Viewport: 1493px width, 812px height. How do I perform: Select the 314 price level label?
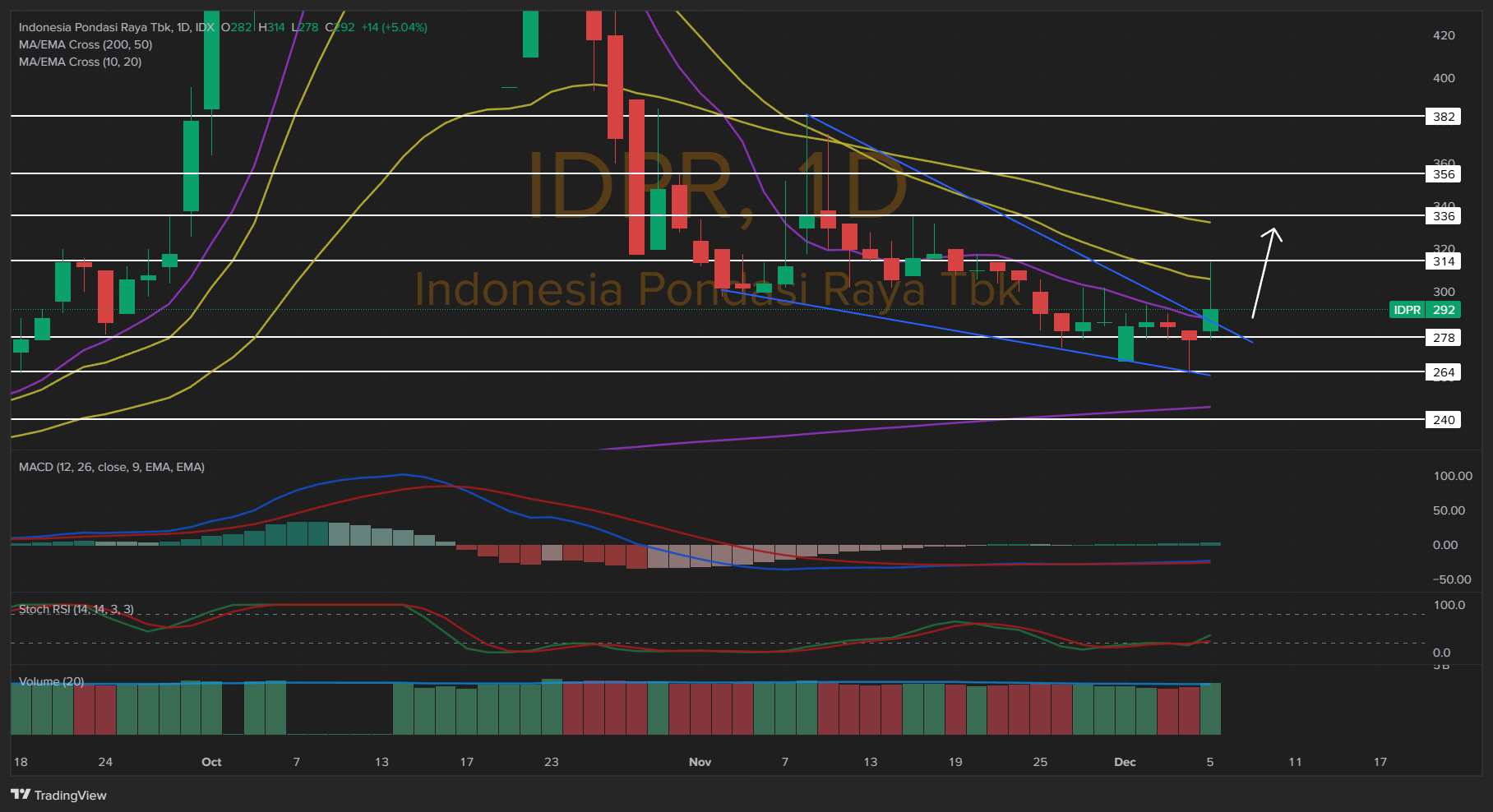point(1444,261)
